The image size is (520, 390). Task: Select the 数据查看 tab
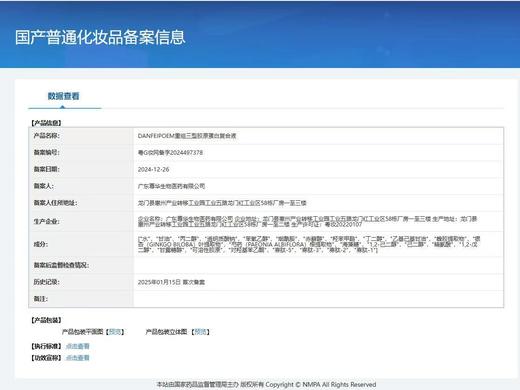(63, 96)
